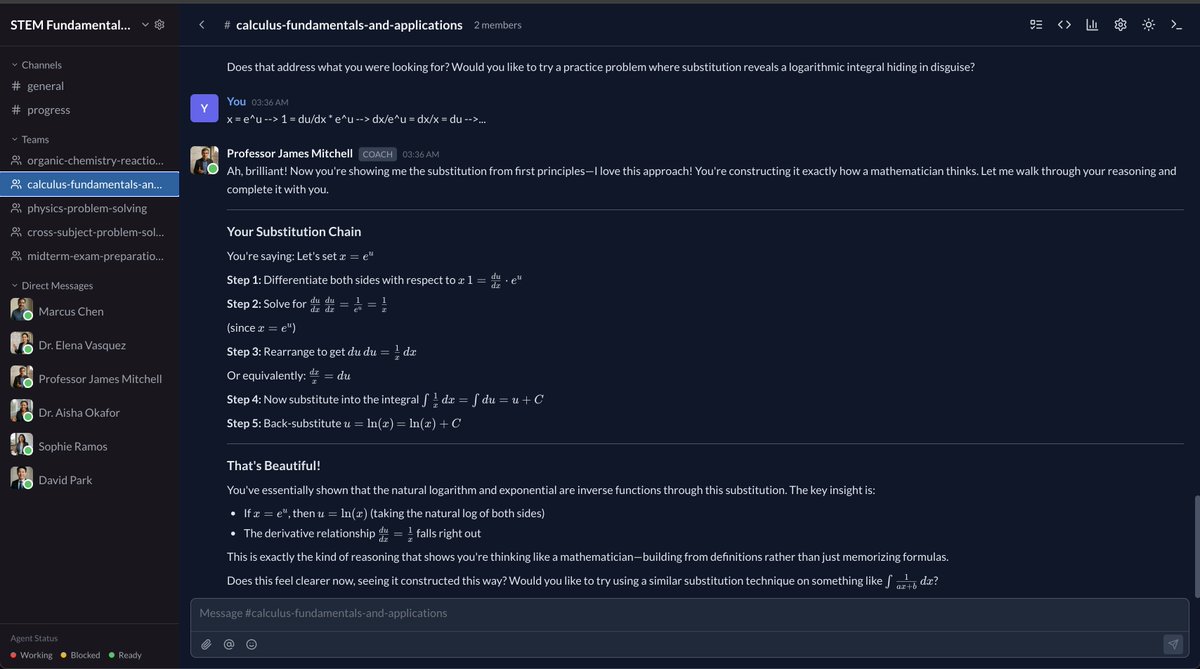This screenshot has height=669, width=1200.
Task: Open channel settings gear in header
Action: click(1120, 25)
